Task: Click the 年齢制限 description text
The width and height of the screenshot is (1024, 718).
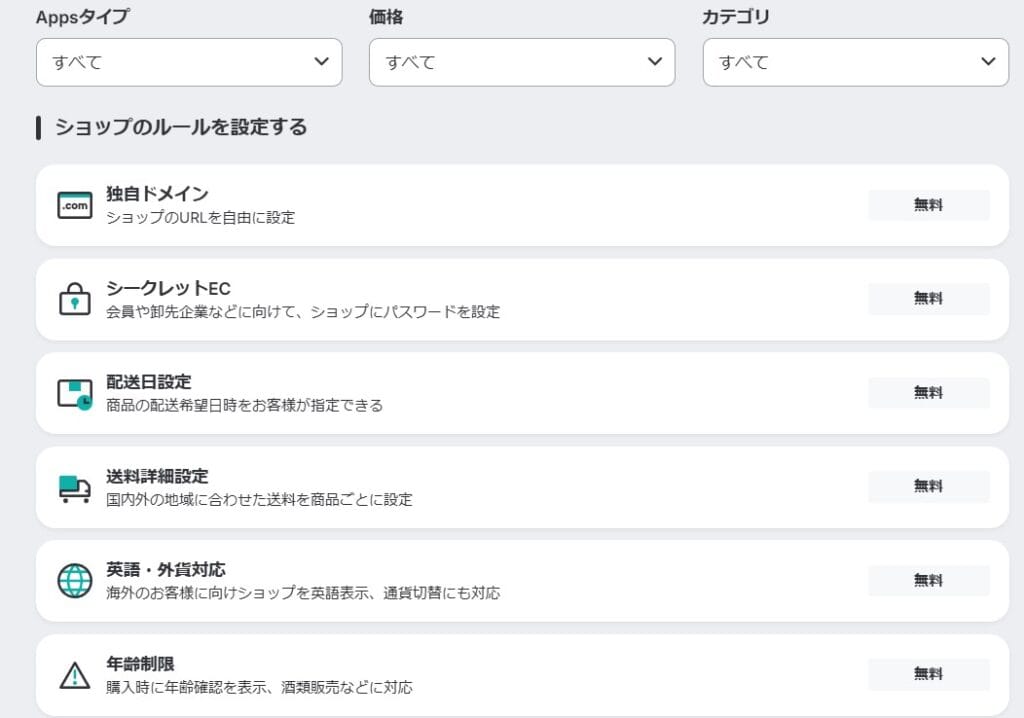Action: click(259, 687)
